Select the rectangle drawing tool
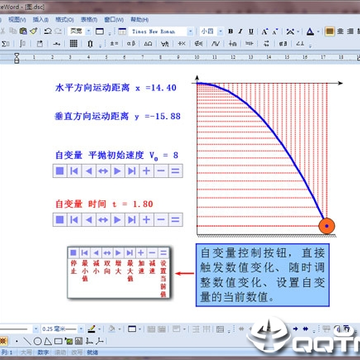 click(x=58, y=341)
